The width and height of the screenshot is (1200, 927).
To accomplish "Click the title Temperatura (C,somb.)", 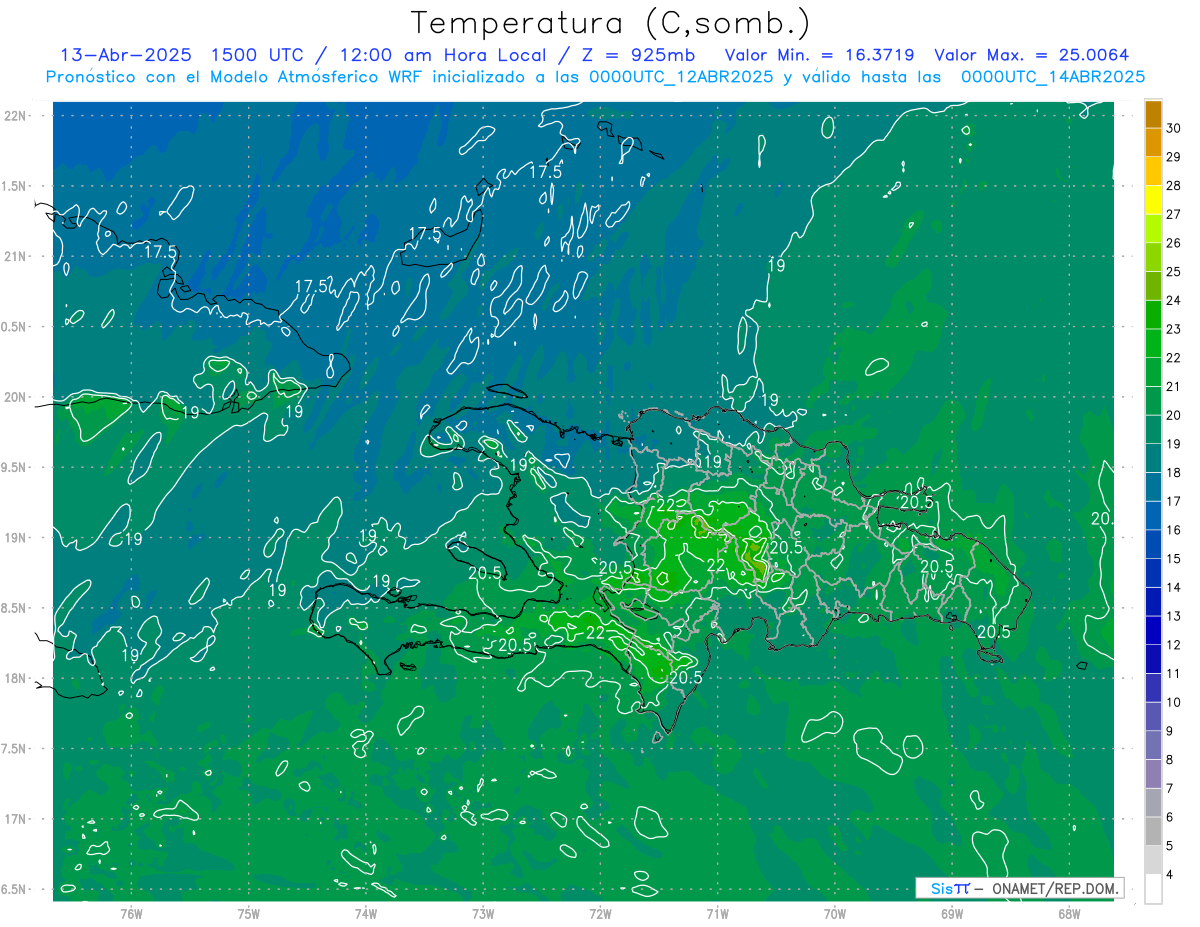I will [x=611, y=23].
